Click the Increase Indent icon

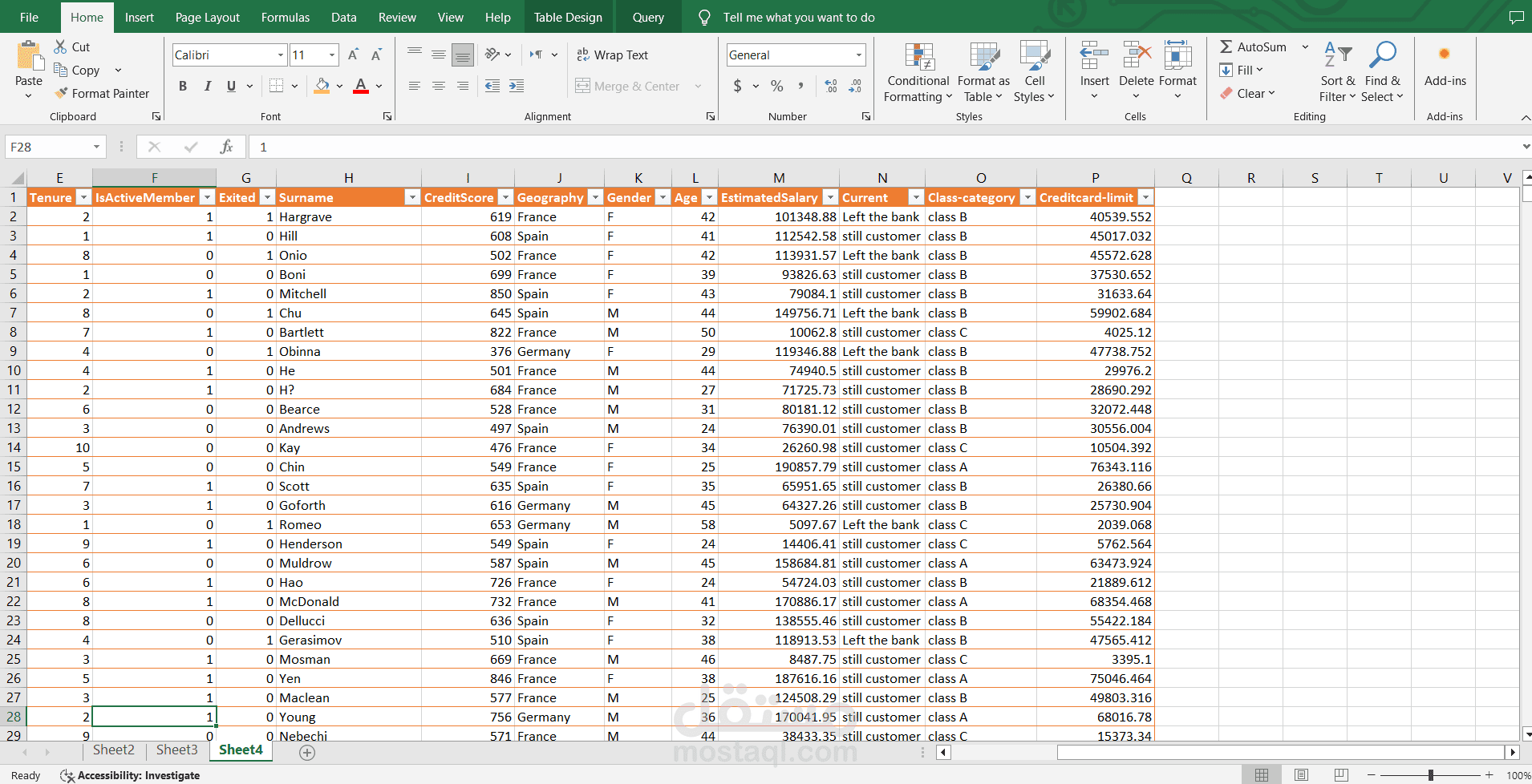pos(517,86)
